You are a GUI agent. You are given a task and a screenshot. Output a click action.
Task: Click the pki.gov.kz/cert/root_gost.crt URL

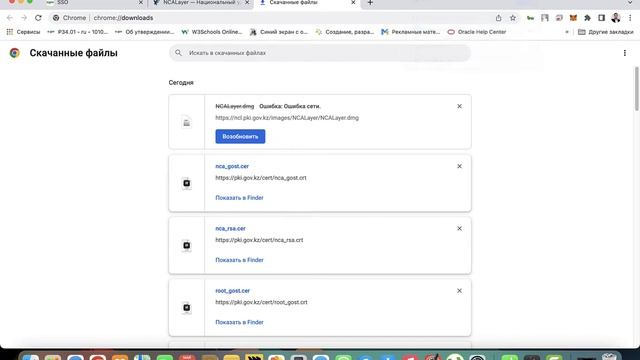click(261, 302)
